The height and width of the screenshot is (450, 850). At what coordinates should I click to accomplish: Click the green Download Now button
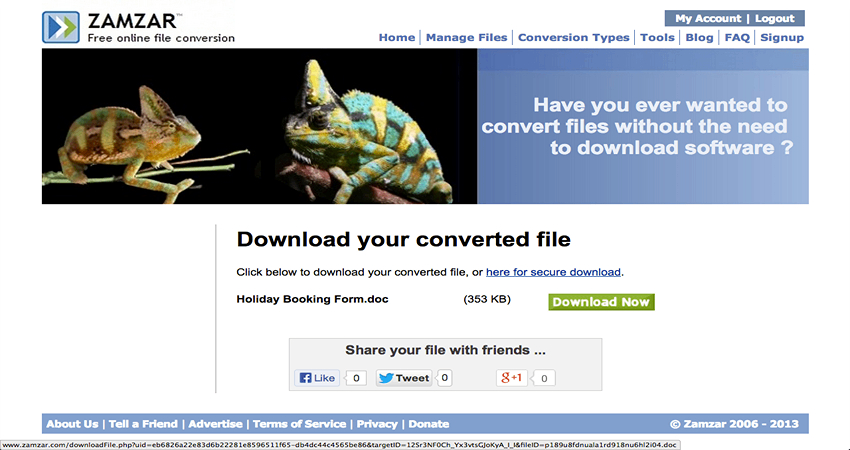601,302
